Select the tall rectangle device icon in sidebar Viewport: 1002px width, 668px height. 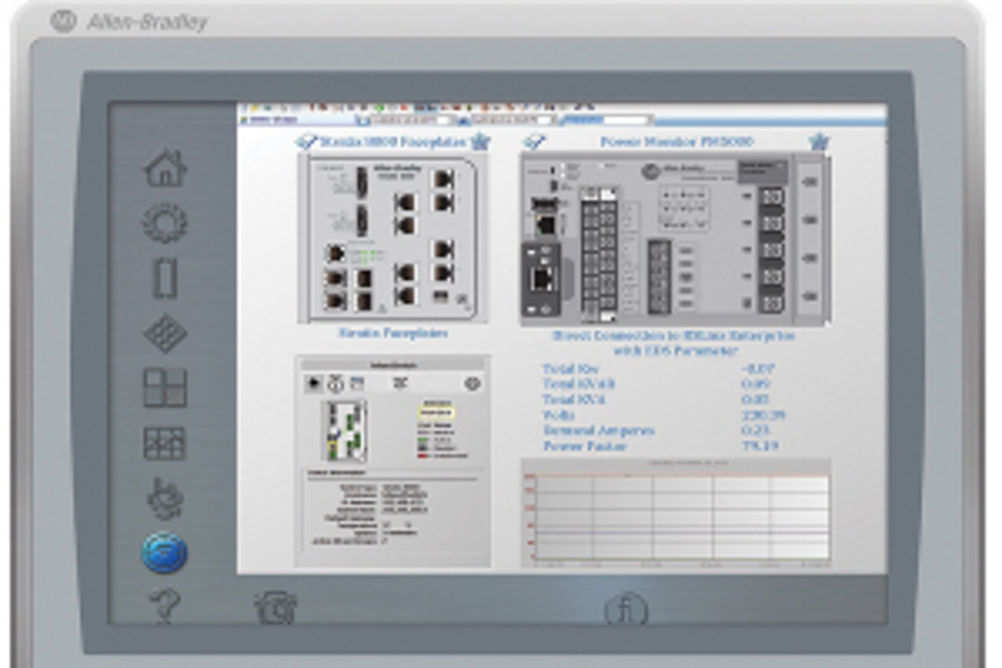click(166, 278)
